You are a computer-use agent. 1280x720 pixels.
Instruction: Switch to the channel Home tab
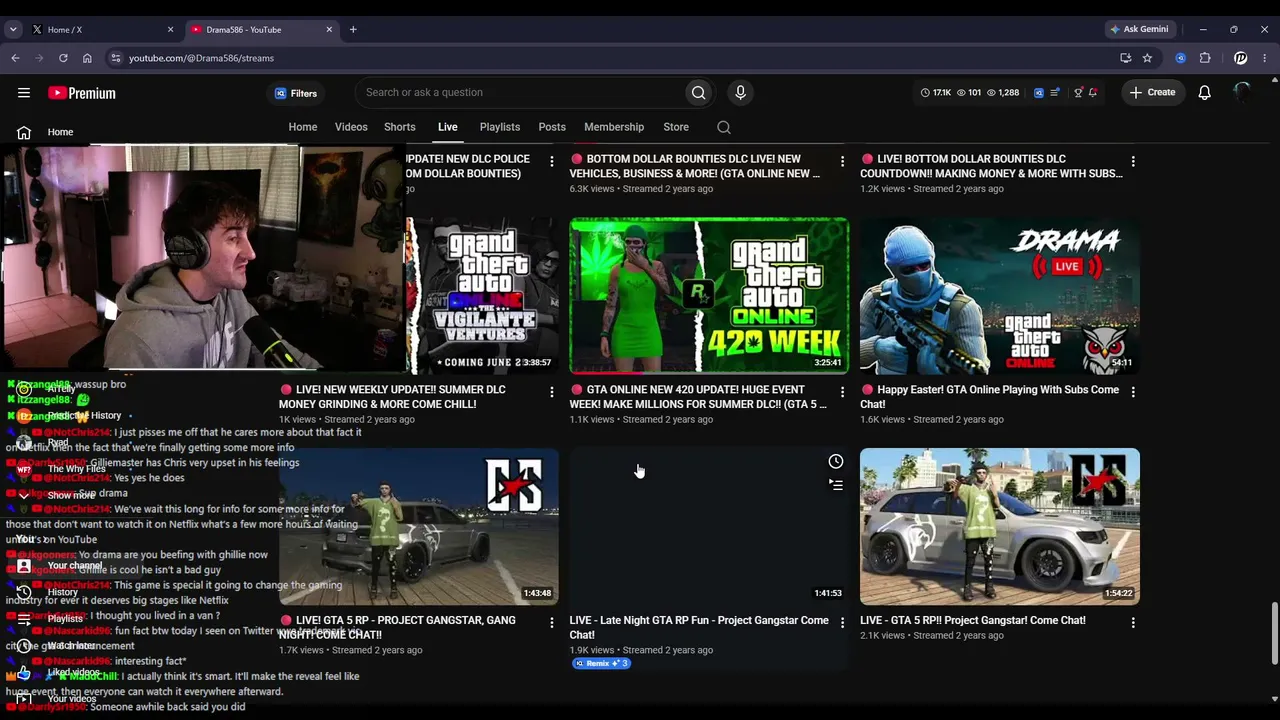303,127
